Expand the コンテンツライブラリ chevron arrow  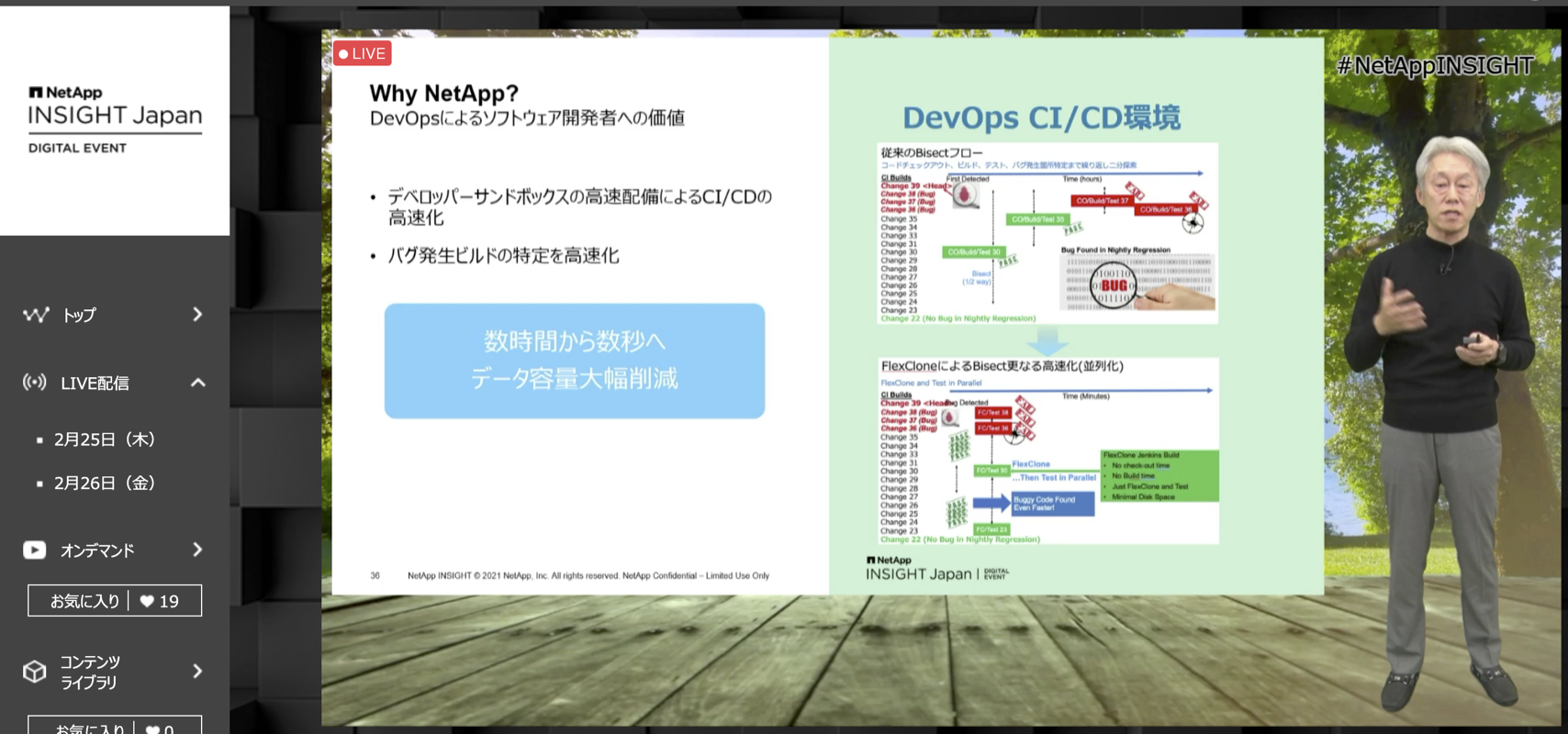197,672
